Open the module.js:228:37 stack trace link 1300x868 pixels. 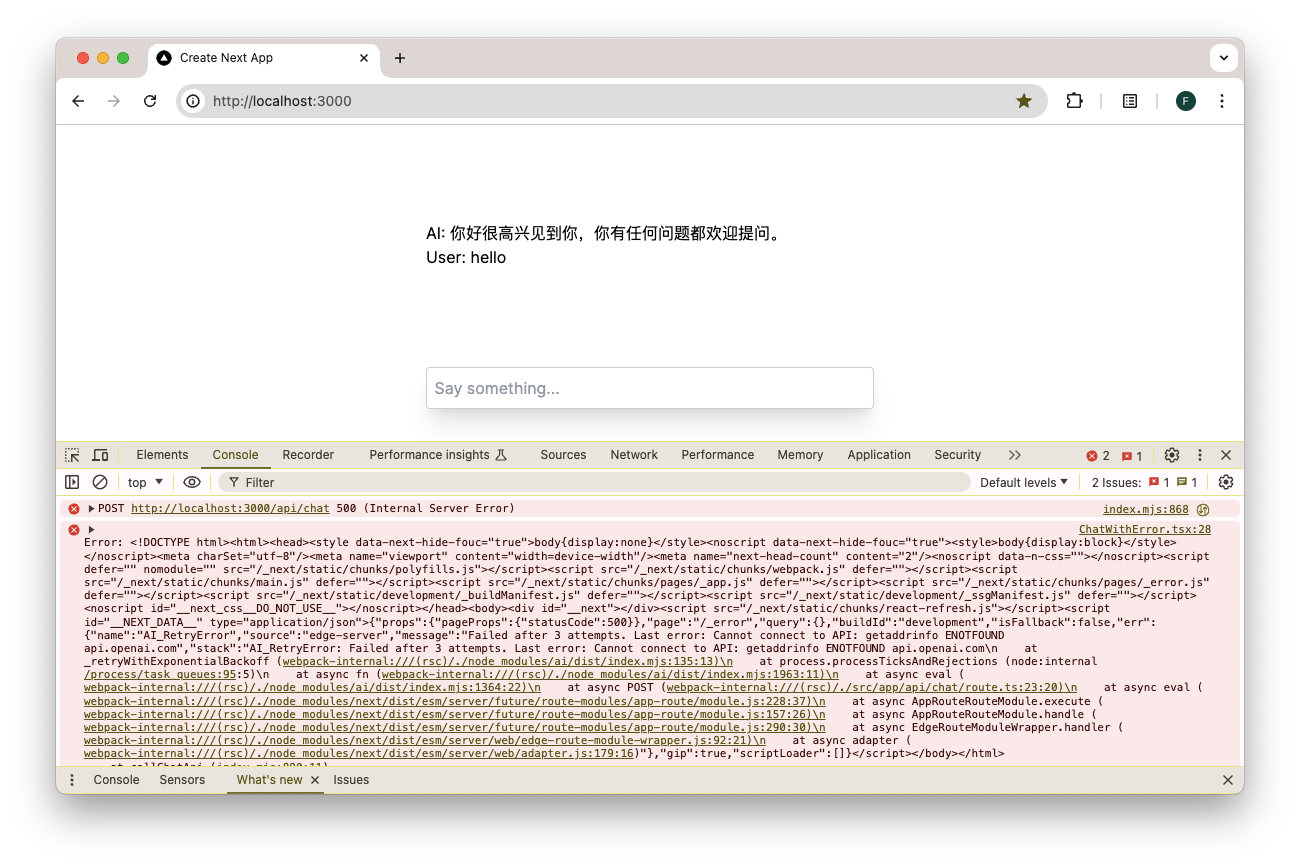pos(455,701)
